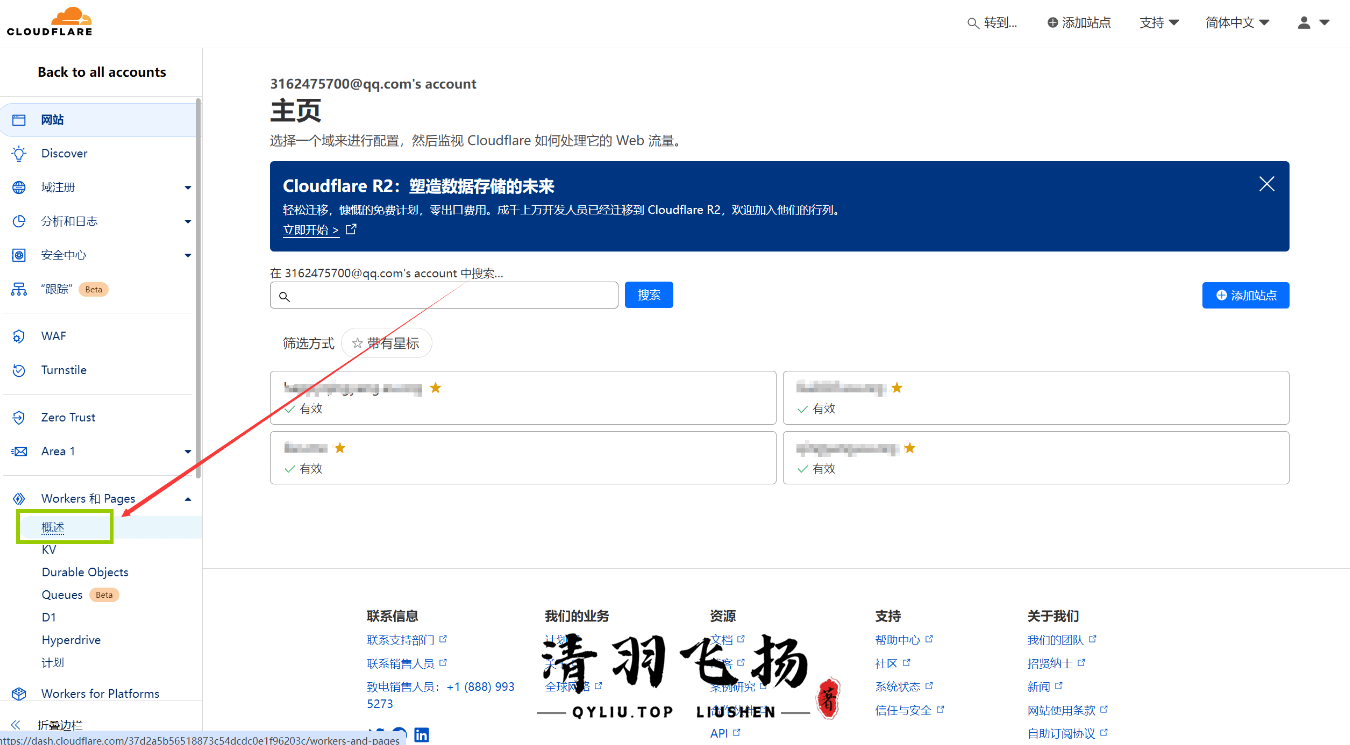Click the Area 1 envelope icon
Image resolution: width=1350 pixels, height=745 pixels.
19,451
